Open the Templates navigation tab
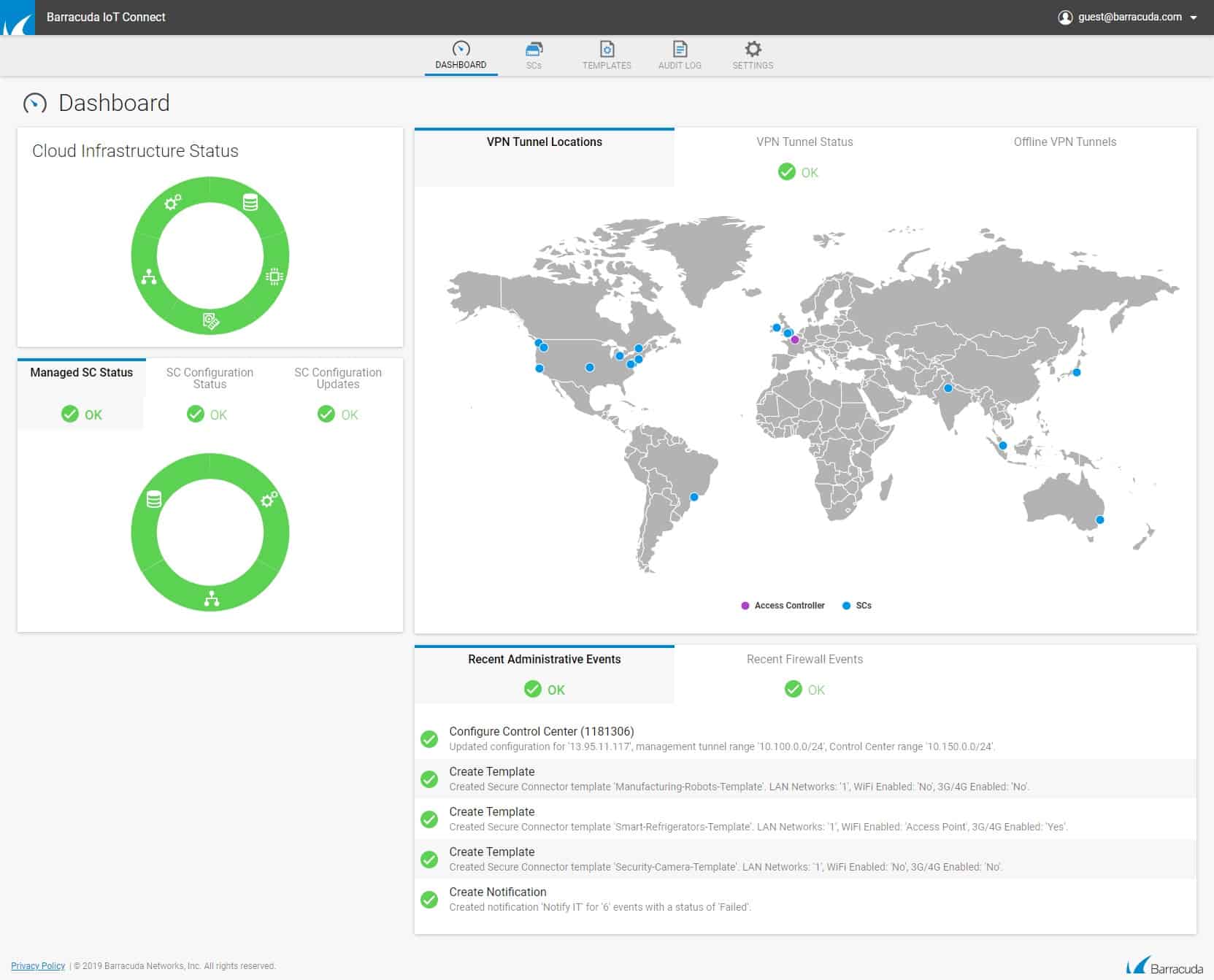The image size is (1214, 980). click(607, 55)
